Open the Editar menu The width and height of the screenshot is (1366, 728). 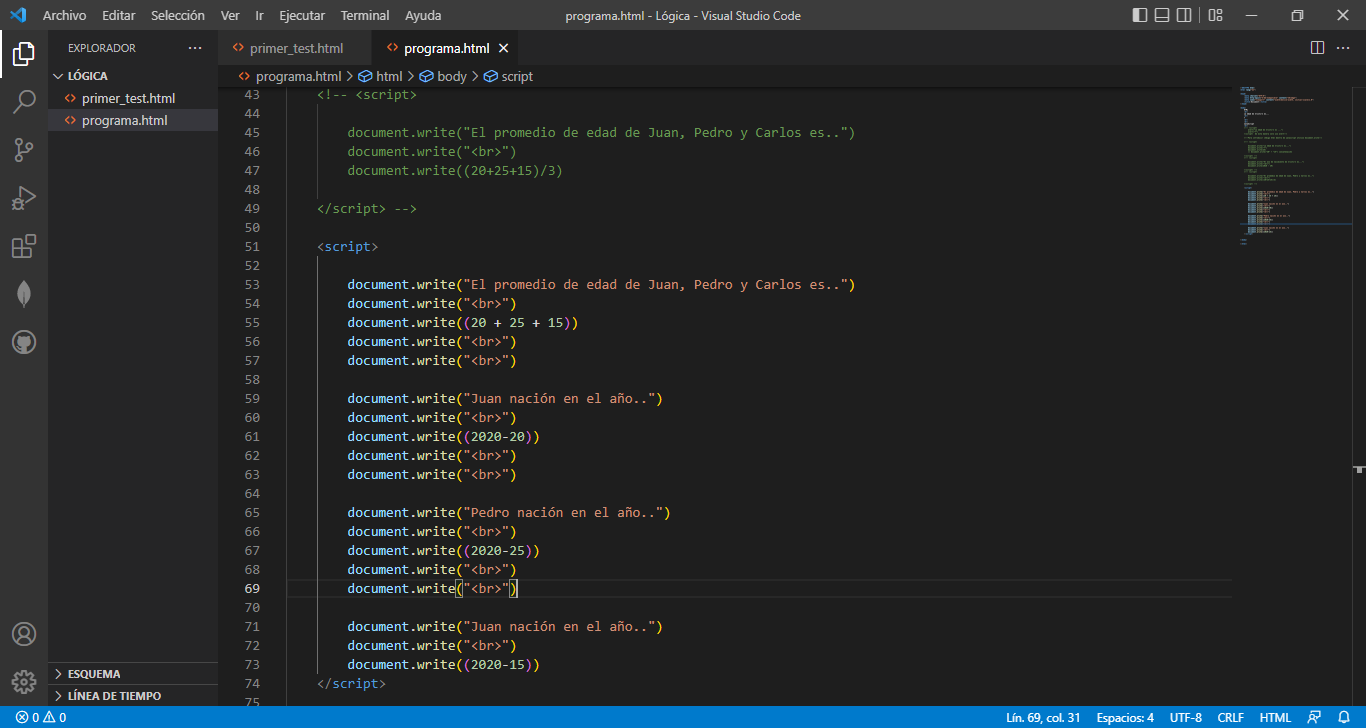coord(119,15)
